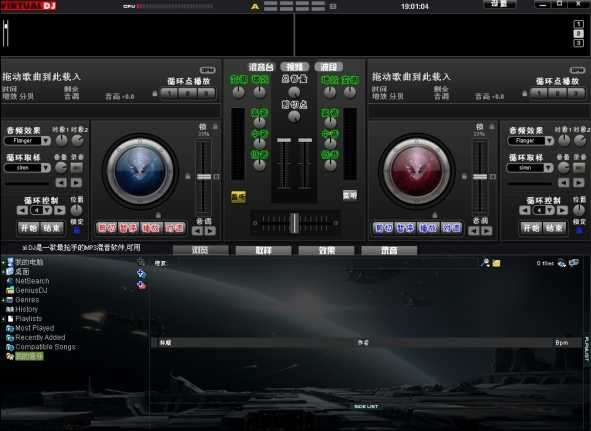Image resolution: width=591 pixels, height=431 pixels.
Task: Click the pink virtual folder icon beside tree
Action: pyautogui.click(x=141, y=285)
